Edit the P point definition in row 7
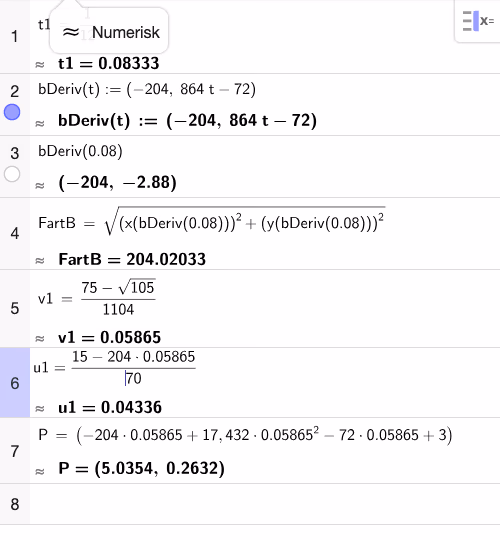Screen dimensions: 500x540 245,435
